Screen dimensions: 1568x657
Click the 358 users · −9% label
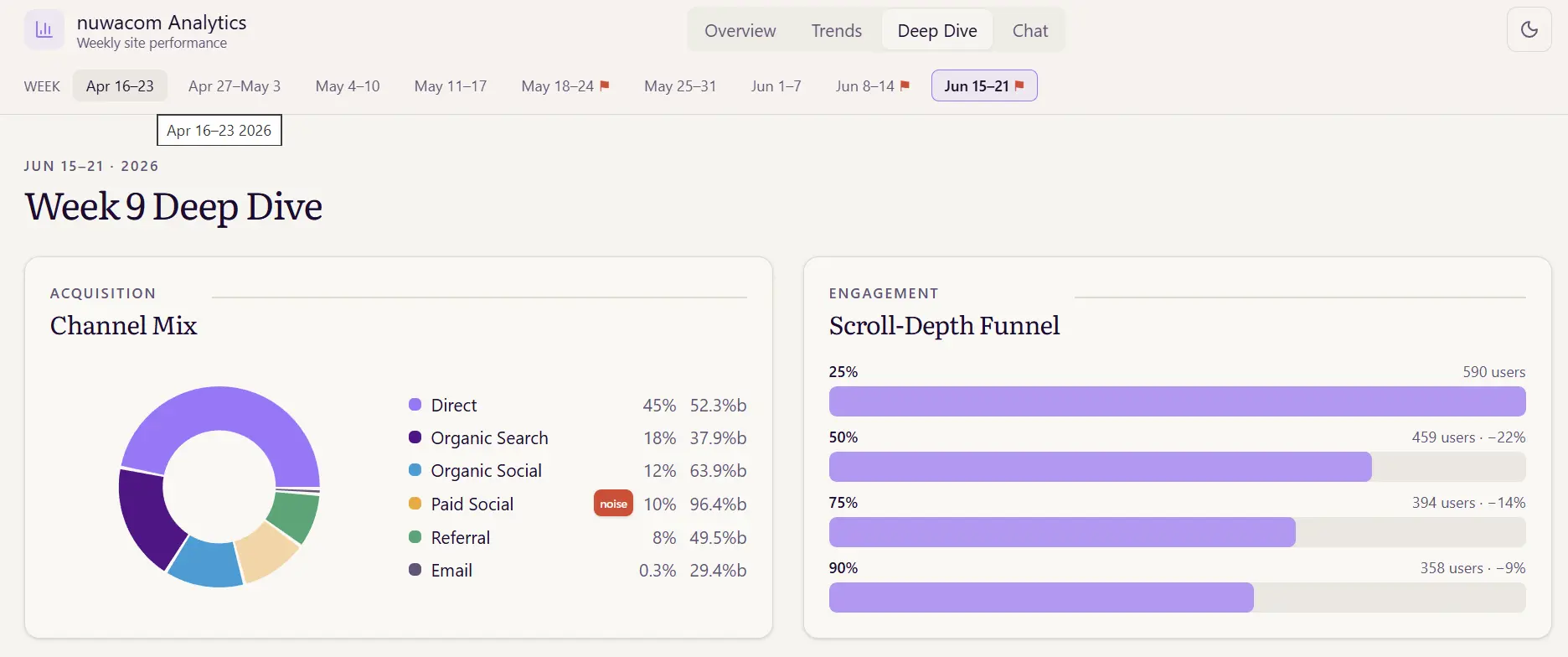coord(1473,568)
